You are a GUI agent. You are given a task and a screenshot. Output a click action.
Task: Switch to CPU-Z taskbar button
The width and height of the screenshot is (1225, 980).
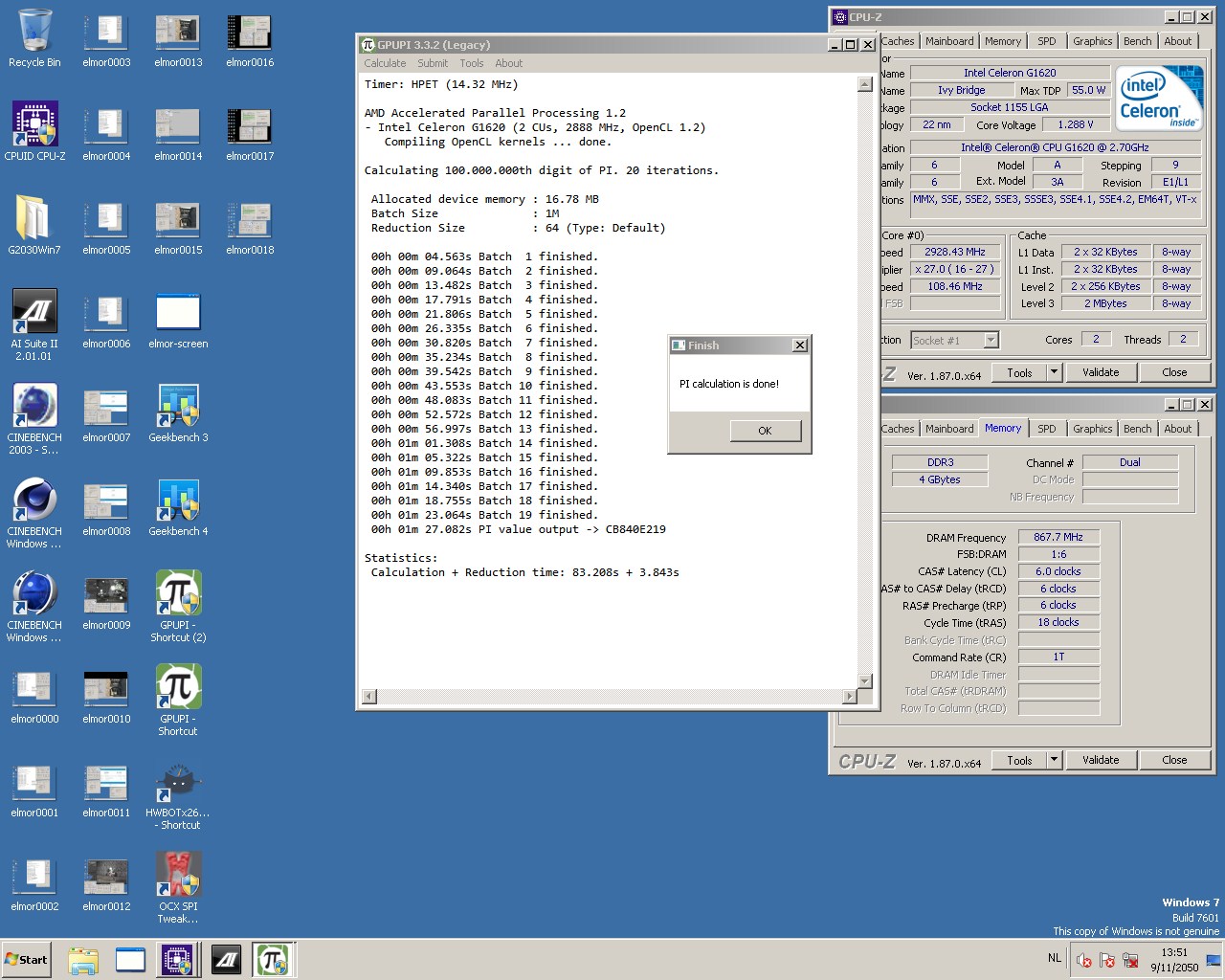177,960
